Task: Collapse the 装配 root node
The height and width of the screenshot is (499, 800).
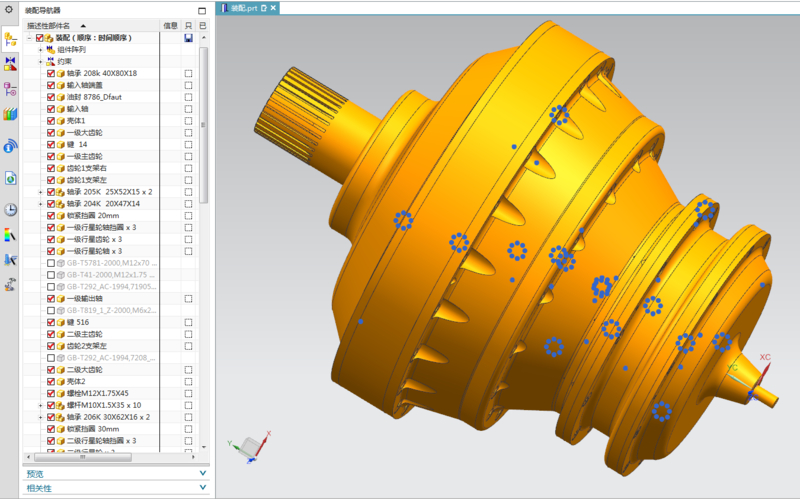Action: pyautogui.click(x=30, y=38)
